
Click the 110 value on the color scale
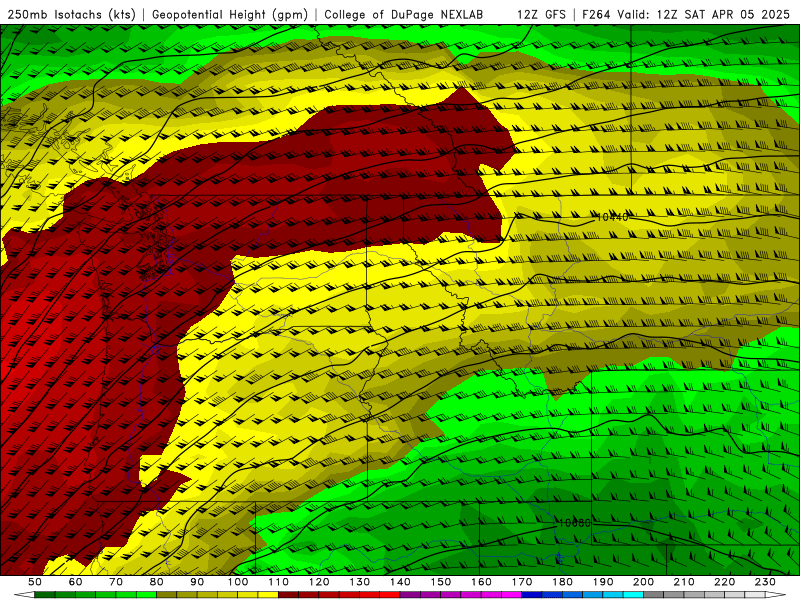279,582
